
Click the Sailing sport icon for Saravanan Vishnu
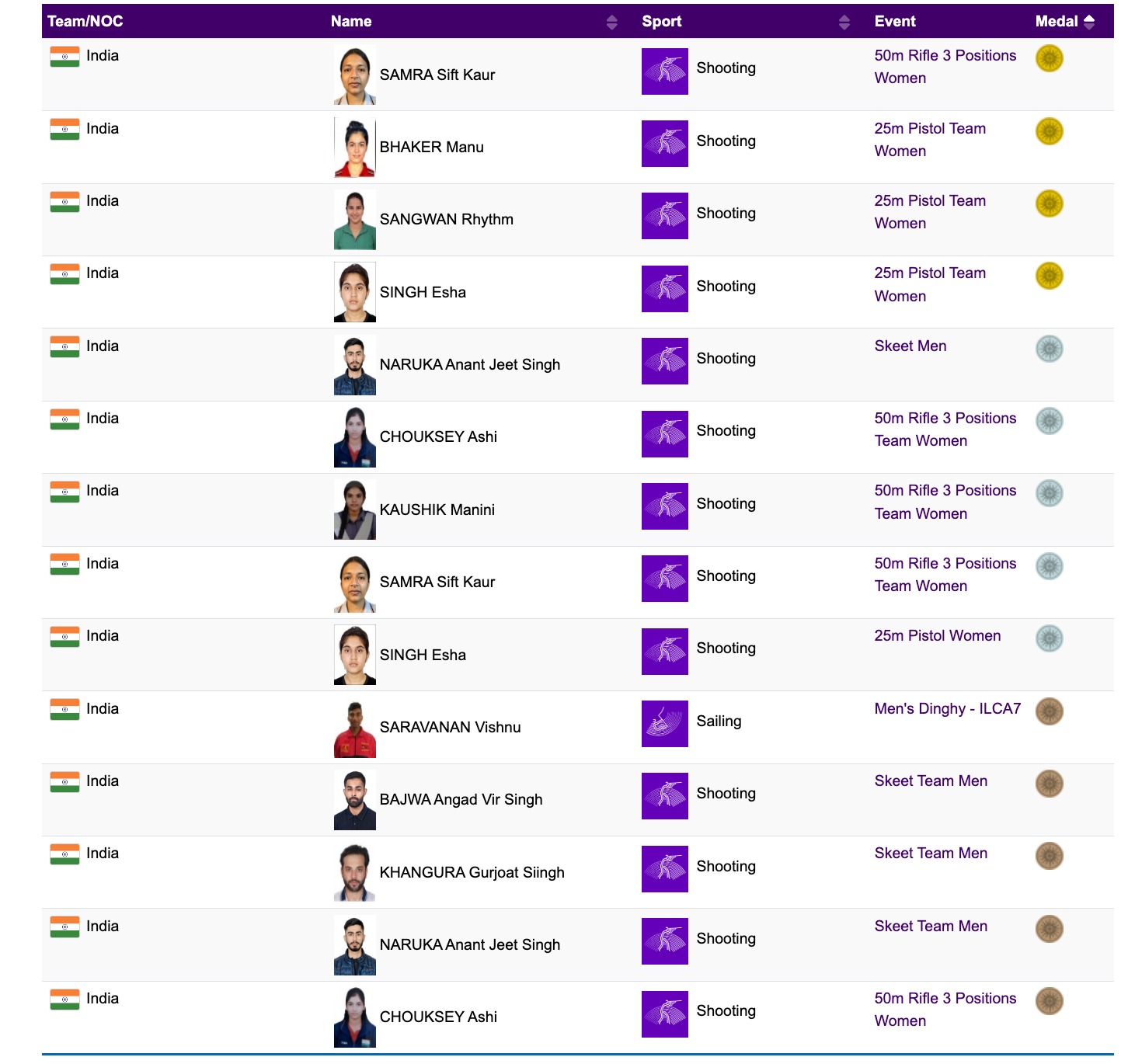[x=664, y=724]
